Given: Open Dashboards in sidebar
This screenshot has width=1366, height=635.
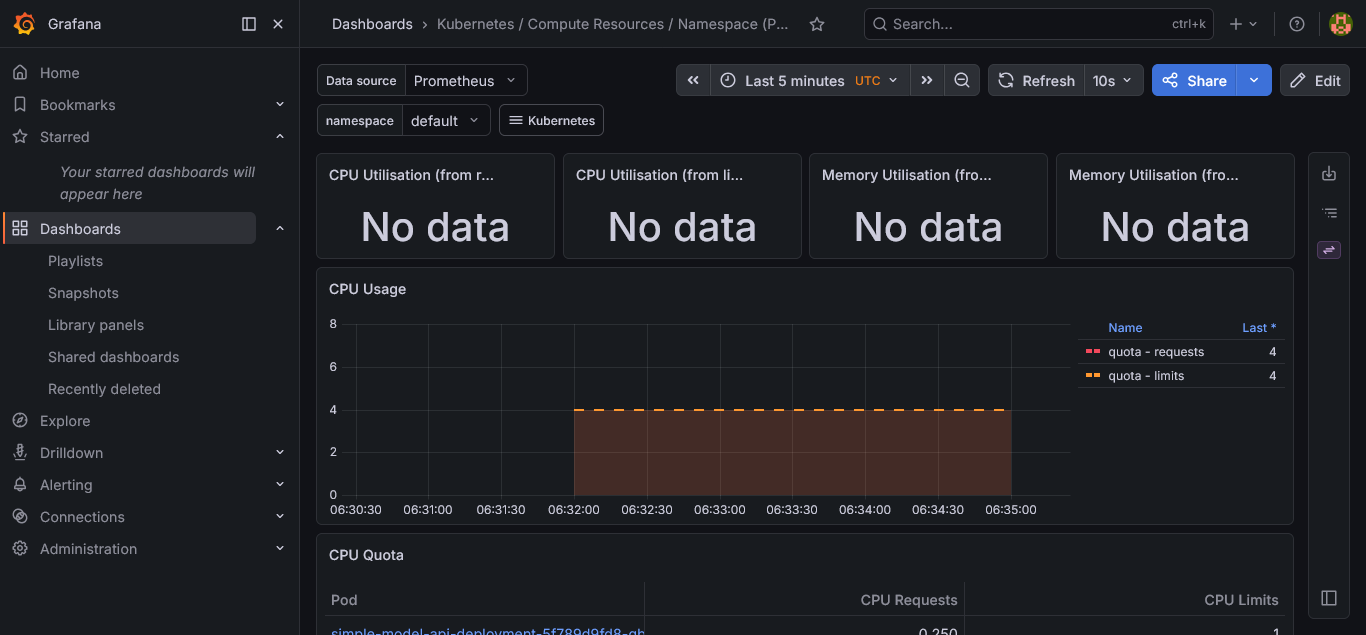Looking at the screenshot, I should tap(80, 229).
